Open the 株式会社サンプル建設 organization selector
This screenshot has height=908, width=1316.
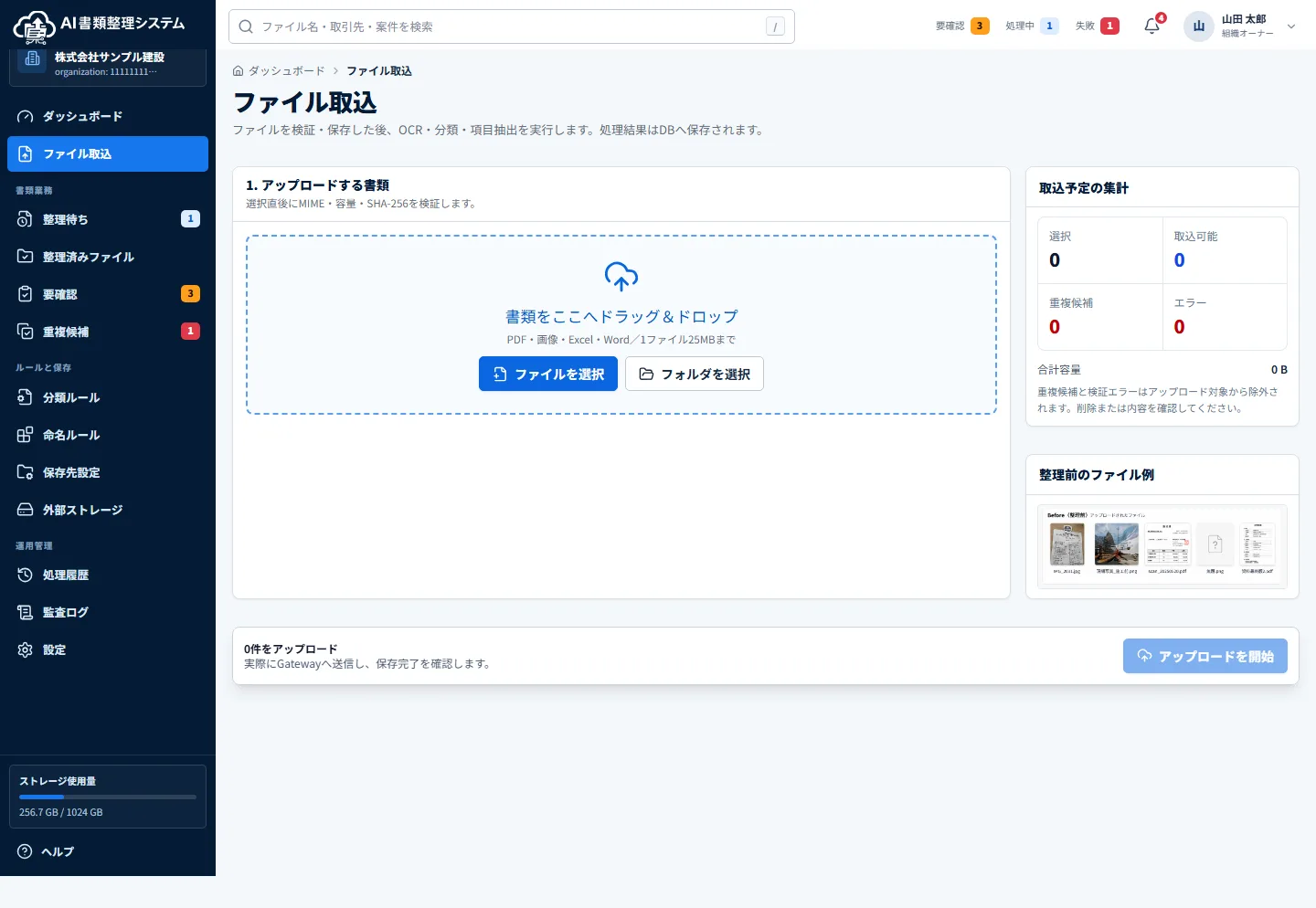pos(108,65)
